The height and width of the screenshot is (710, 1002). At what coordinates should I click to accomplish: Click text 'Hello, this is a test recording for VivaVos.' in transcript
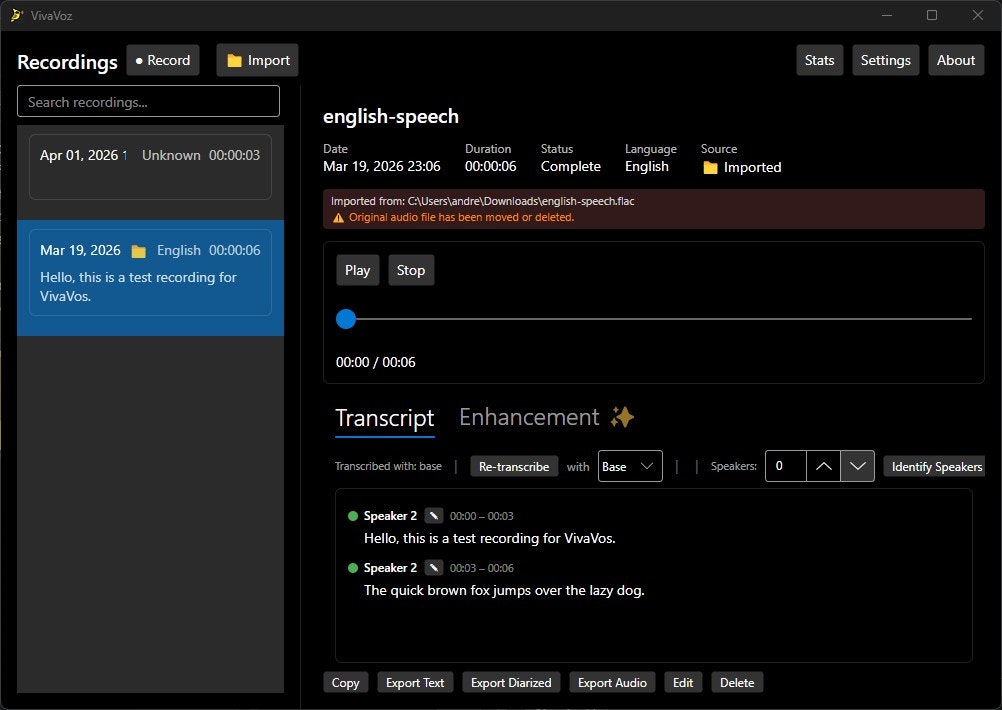tap(489, 538)
